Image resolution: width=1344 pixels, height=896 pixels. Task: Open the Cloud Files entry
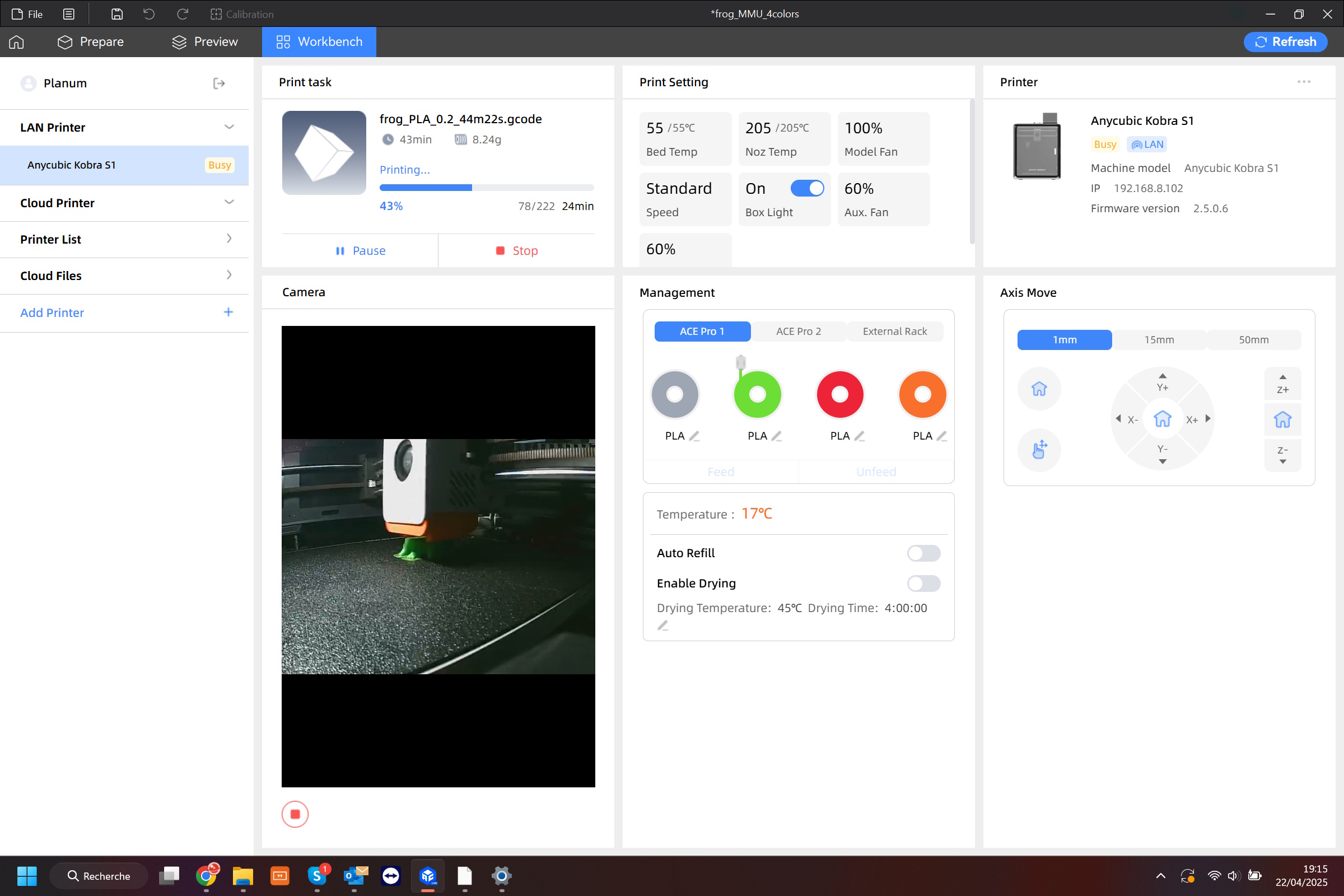click(124, 276)
